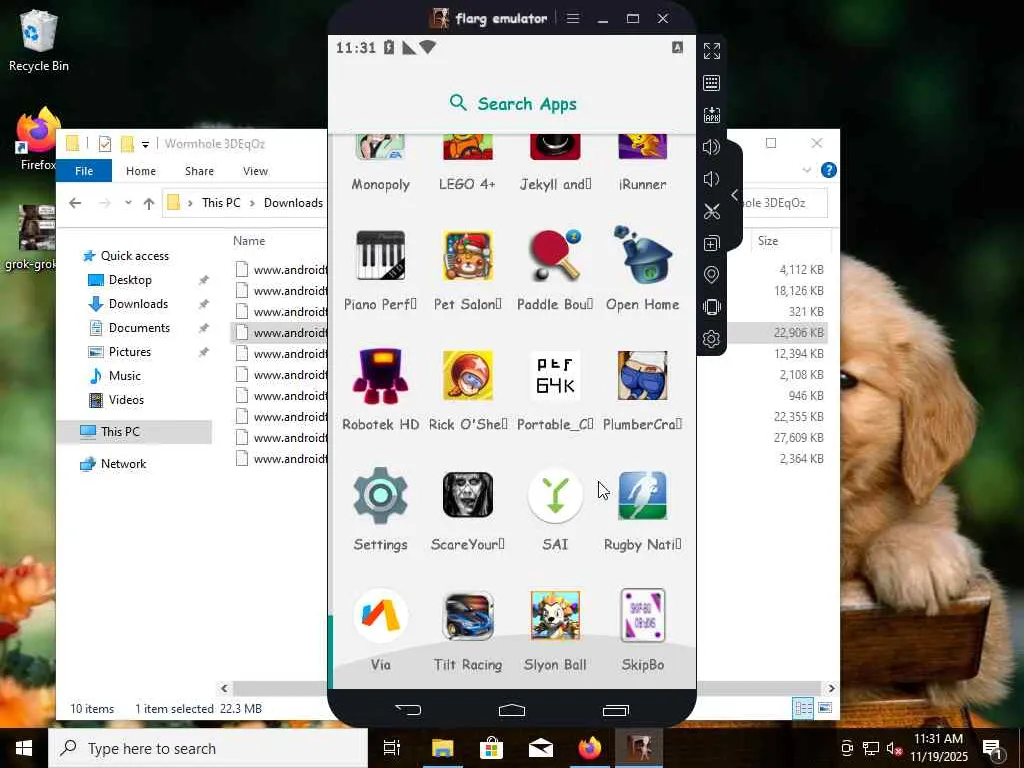1024x768 pixels.
Task: Open recent locations dropdown in Explorer
Action: click(128, 203)
